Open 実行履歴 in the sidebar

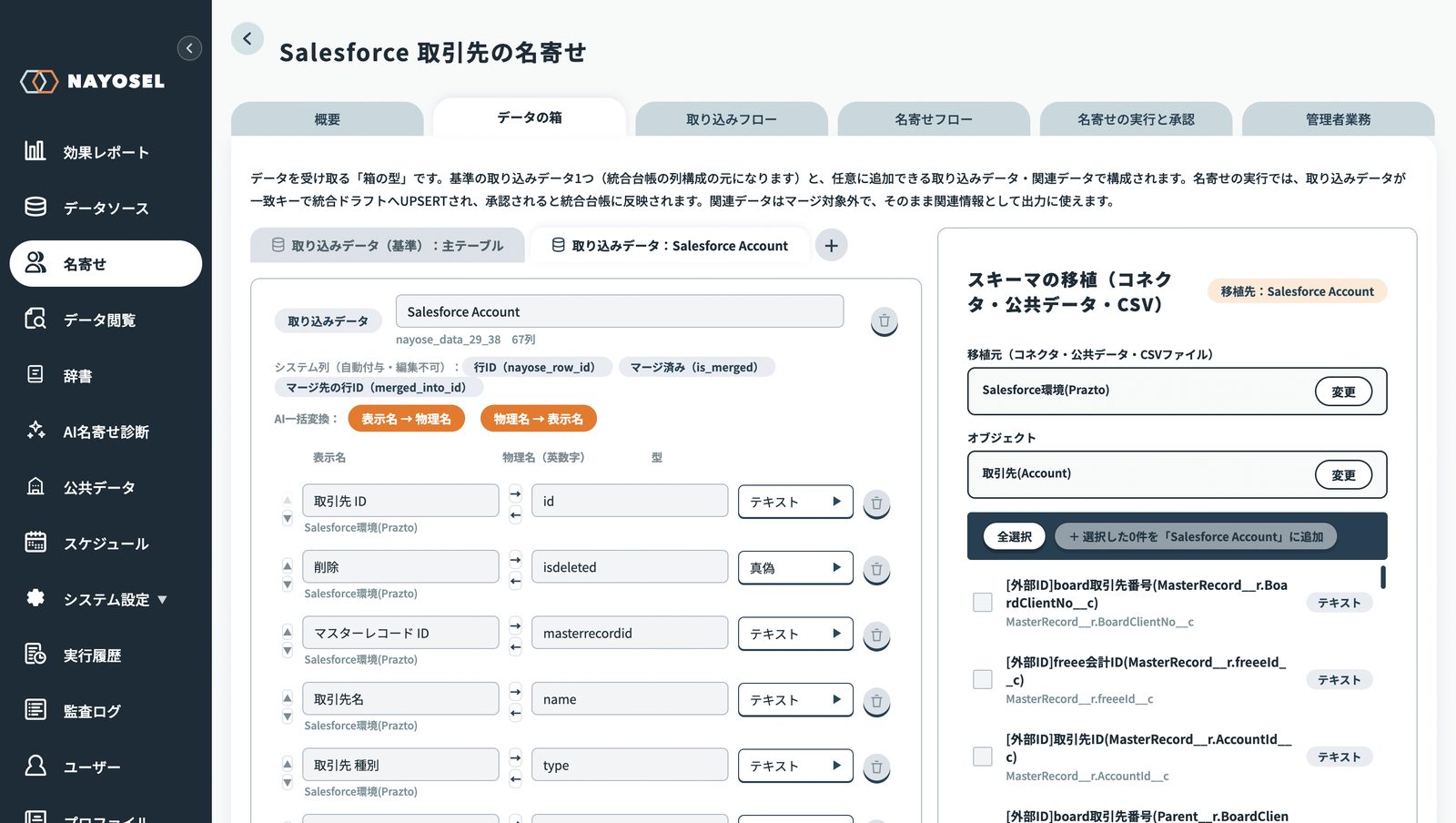(x=106, y=655)
